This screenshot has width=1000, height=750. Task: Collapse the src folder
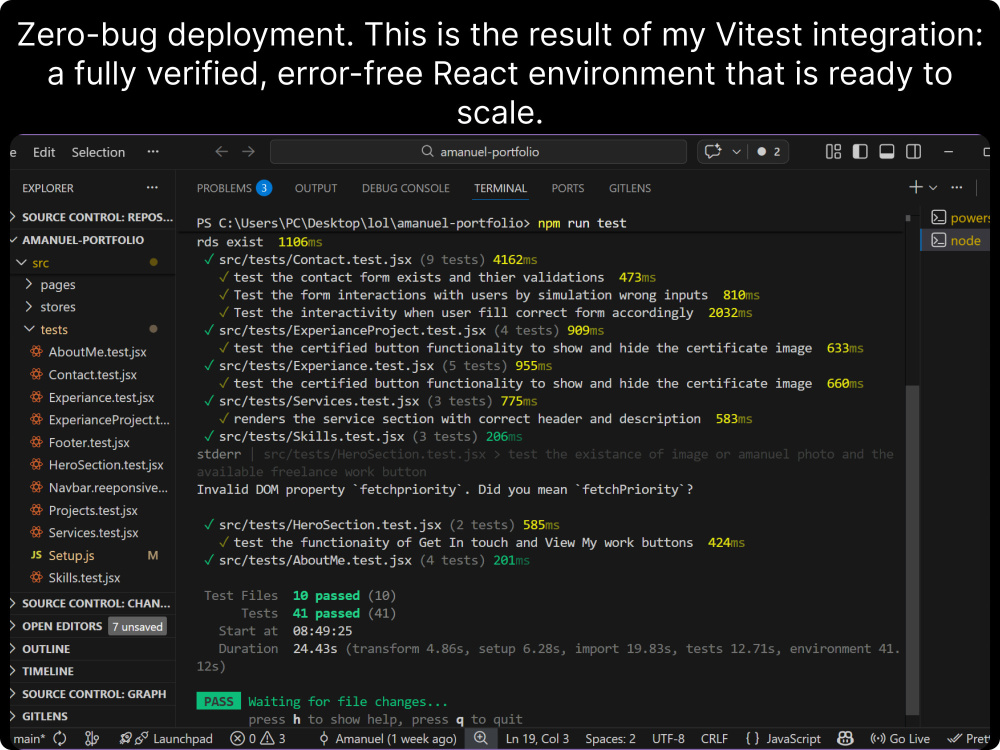point(92,262)
